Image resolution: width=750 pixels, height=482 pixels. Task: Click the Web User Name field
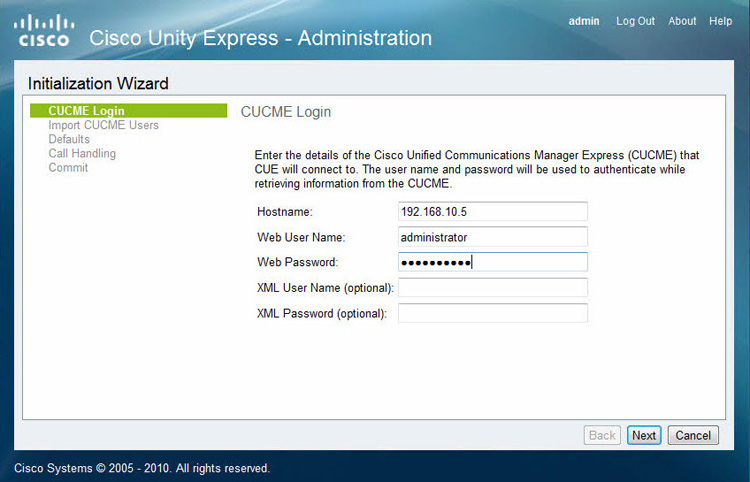pyautogui.click(x=493, y=237)
